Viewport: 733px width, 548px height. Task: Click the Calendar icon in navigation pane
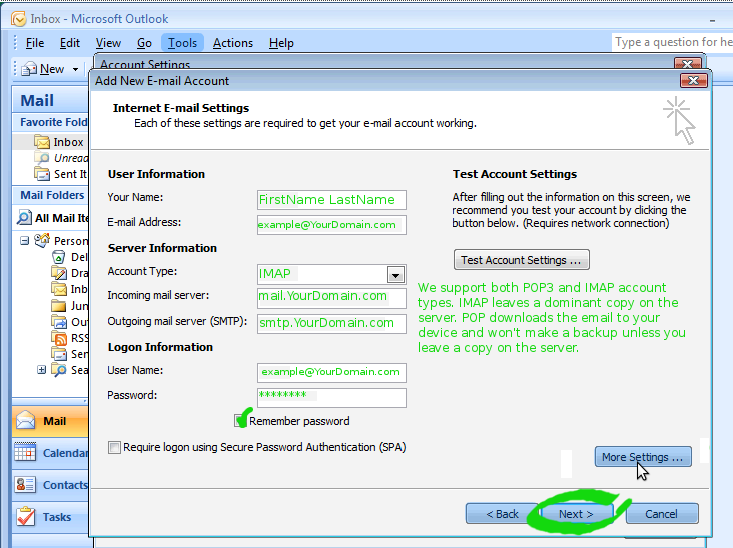pyautogui.click(x=25, y=453)
